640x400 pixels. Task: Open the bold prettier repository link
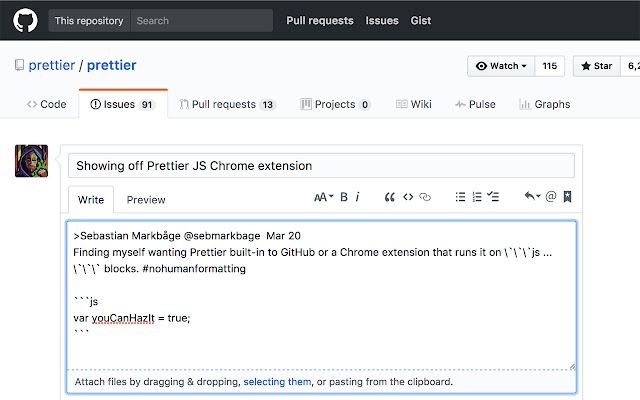pyautogui.click(x=111, y=65)
